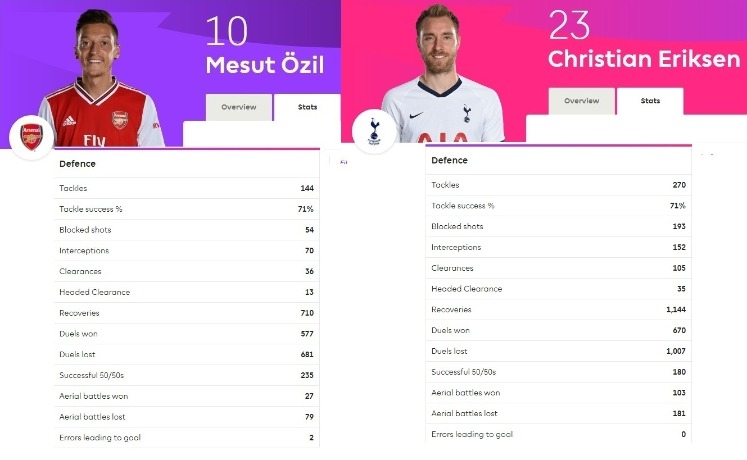This screenshot has height=460, width=747.
Task: Select Eriksen's Recoveries row showing 1,144
Action: tap(558, 310)
